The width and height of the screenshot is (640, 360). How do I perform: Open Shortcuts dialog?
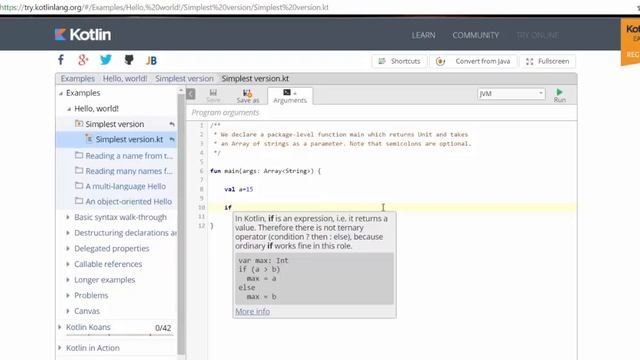399,61
